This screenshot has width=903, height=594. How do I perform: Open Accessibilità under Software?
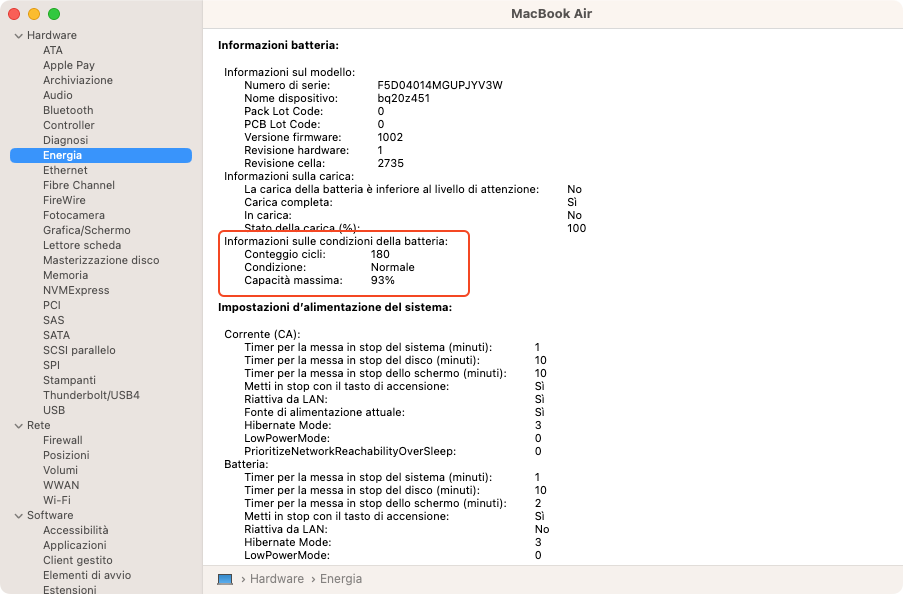point(75,529)
